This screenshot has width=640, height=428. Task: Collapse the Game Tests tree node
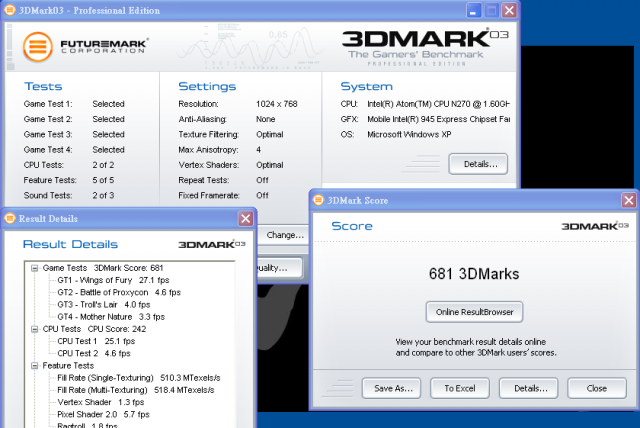click(x=35, y=268)
